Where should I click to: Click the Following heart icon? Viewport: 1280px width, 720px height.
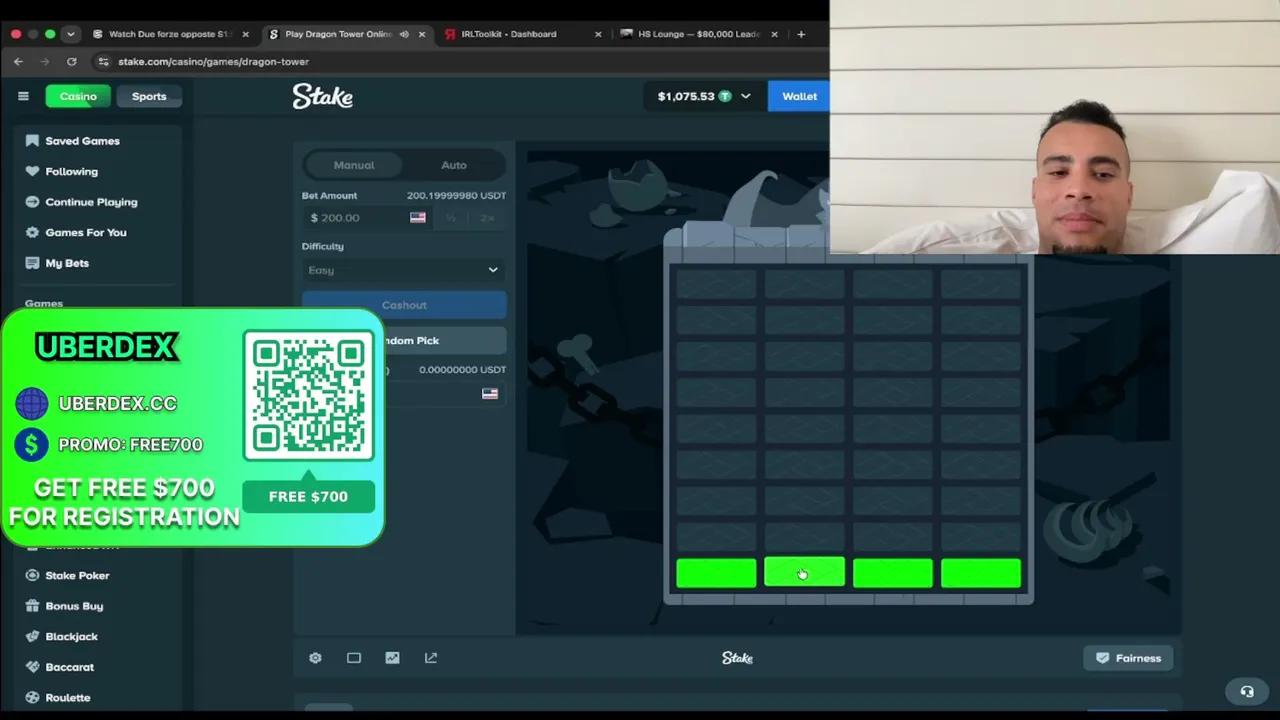pyautogui.click(x=32, y=171)
